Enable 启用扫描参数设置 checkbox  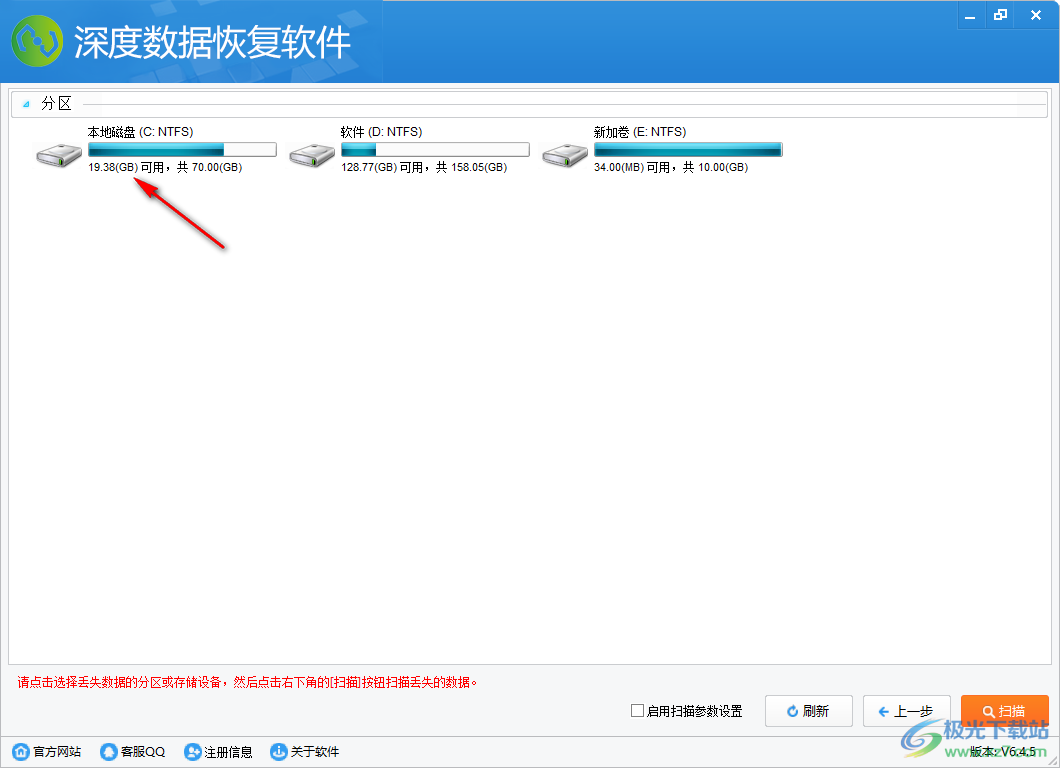637,711
